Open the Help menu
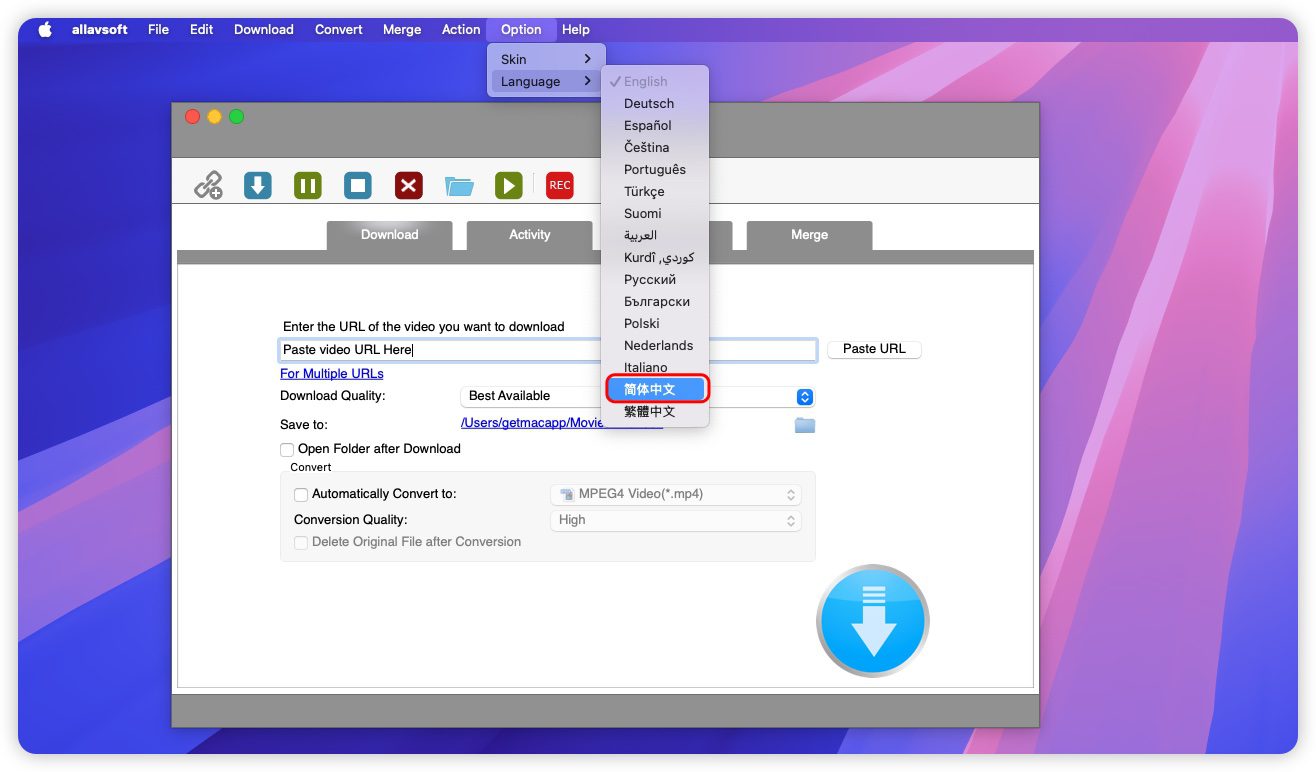1316x772 pixels. click(576, 30)
